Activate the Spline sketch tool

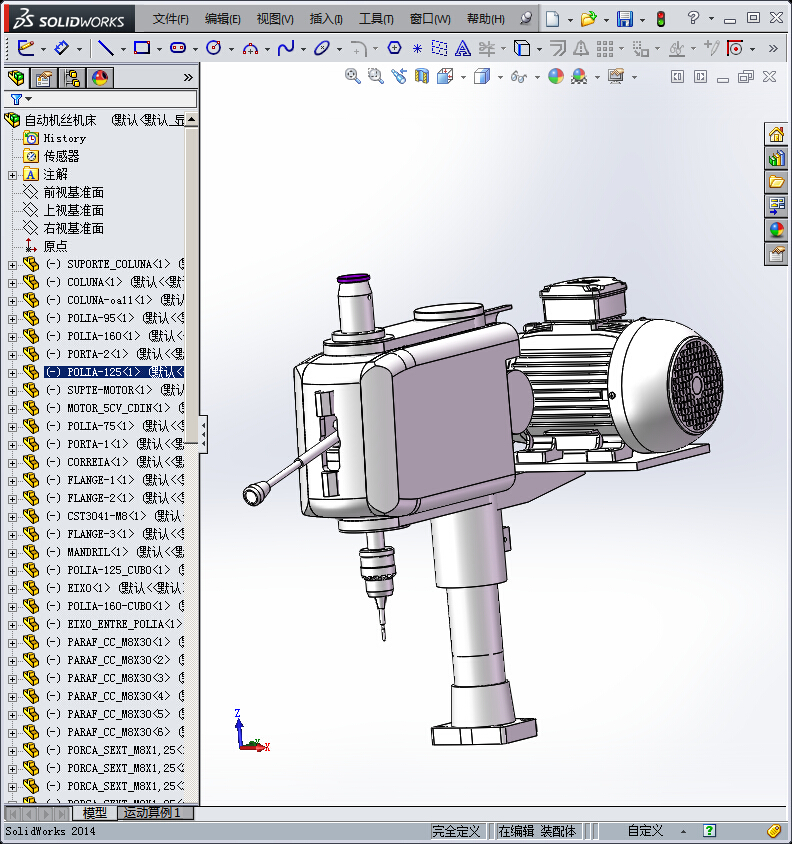[x=285, y=48]
